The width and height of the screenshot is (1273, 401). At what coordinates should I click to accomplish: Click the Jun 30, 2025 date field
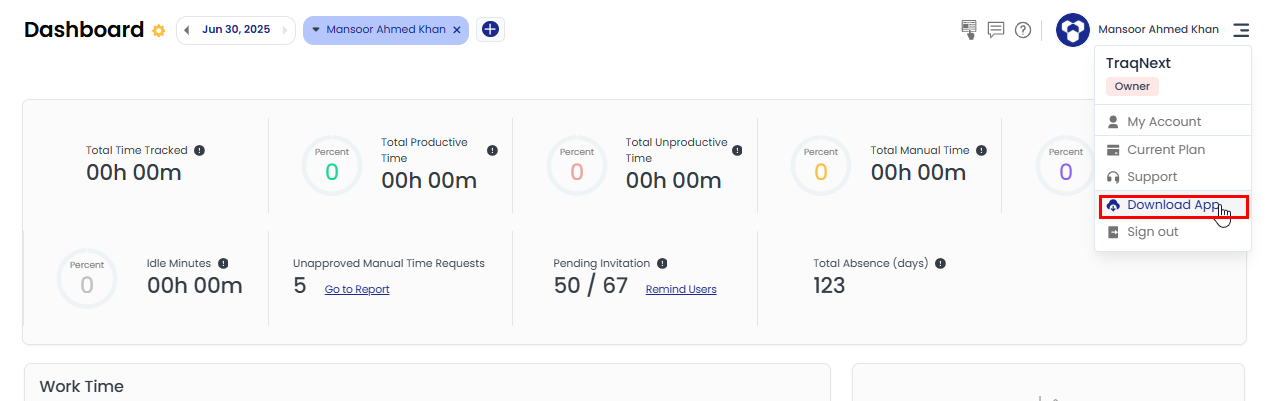236,30
